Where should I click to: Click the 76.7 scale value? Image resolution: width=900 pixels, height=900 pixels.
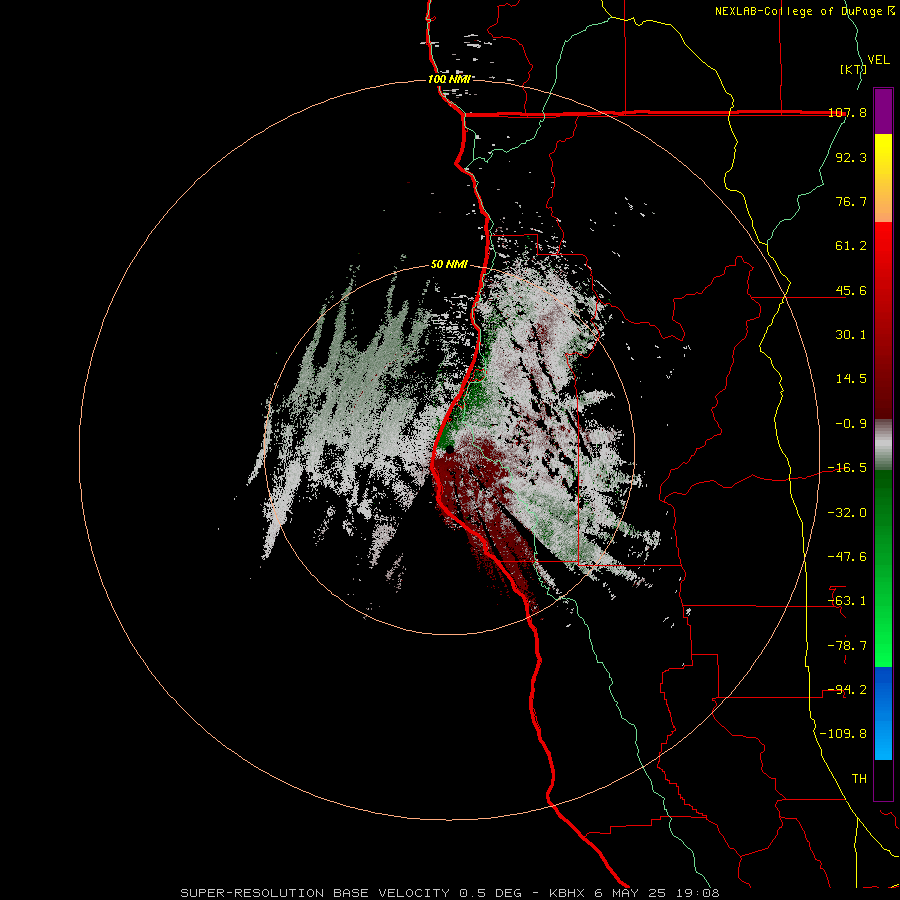point(851,201)
